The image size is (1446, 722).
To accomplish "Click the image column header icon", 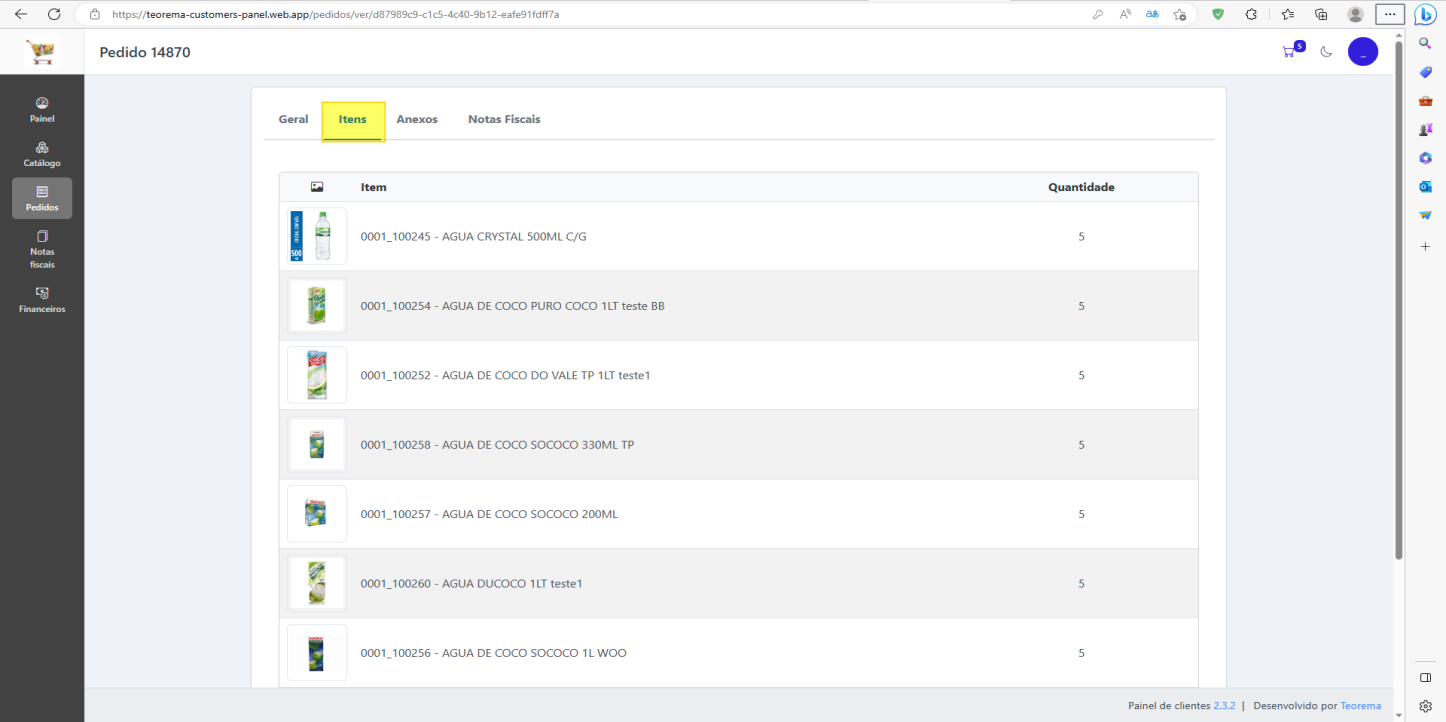I will click(317, 187).
